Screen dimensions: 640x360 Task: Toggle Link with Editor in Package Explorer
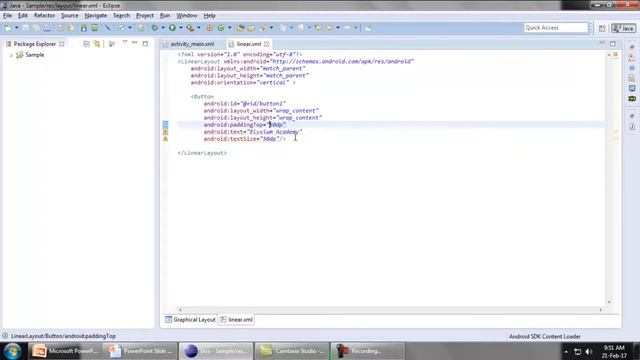tap(97, 44)
